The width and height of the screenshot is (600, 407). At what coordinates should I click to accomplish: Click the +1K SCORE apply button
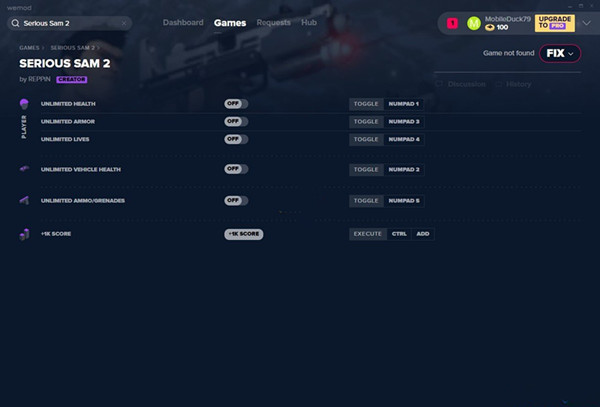244,234
